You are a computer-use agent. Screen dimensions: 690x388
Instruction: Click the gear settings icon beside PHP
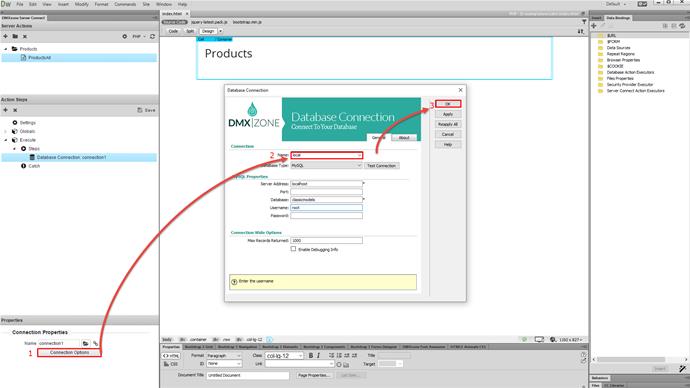(125, 36)
